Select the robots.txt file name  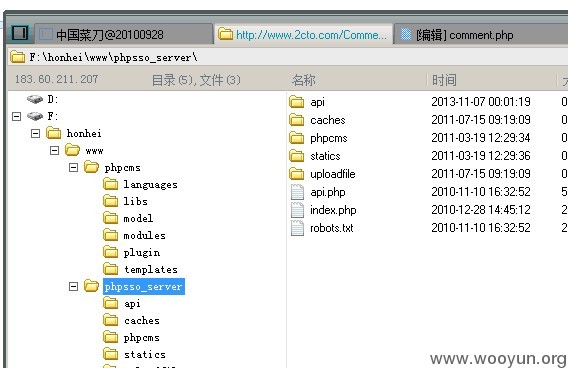332,228
